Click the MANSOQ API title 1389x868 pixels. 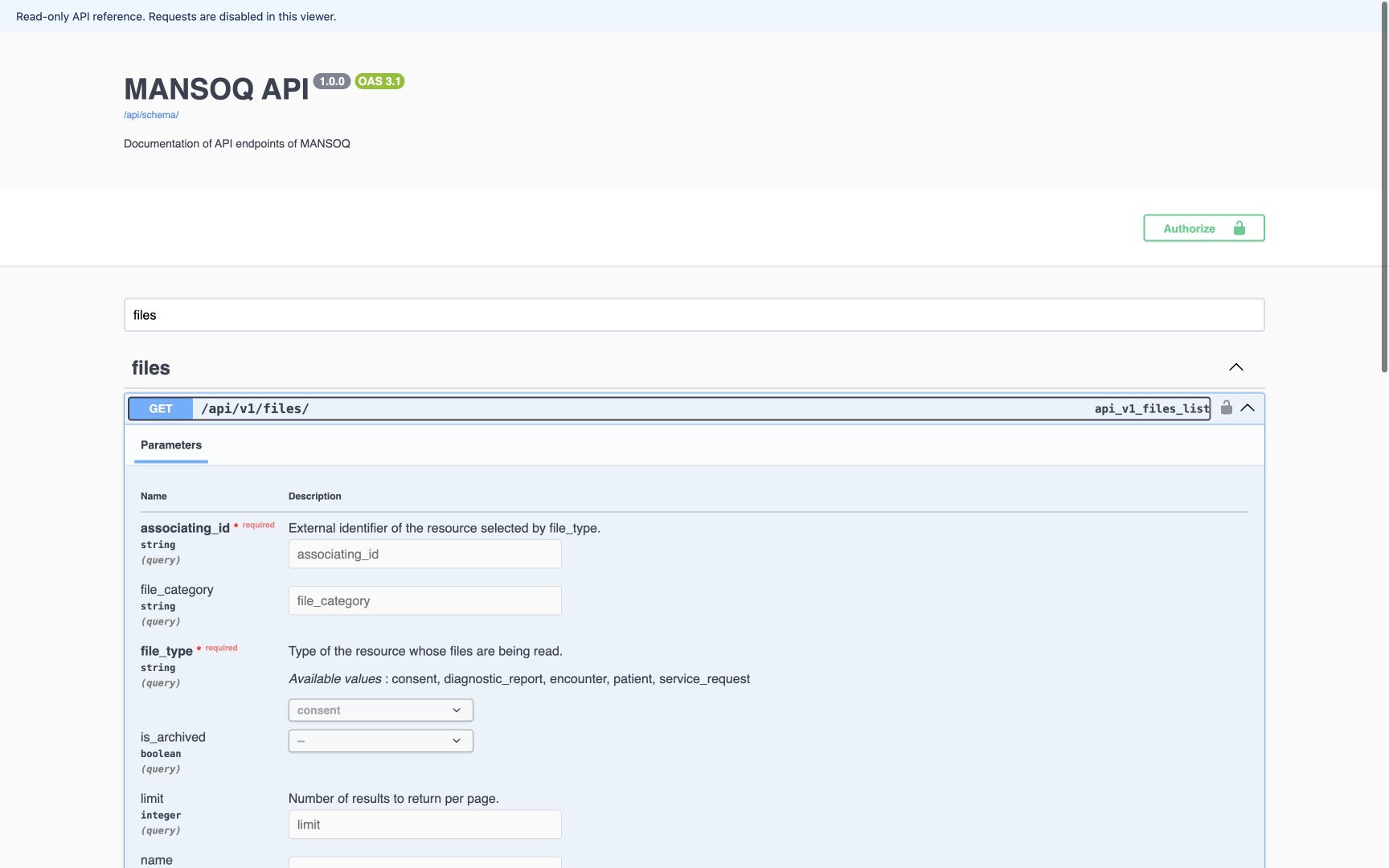(x=216, y=89)
